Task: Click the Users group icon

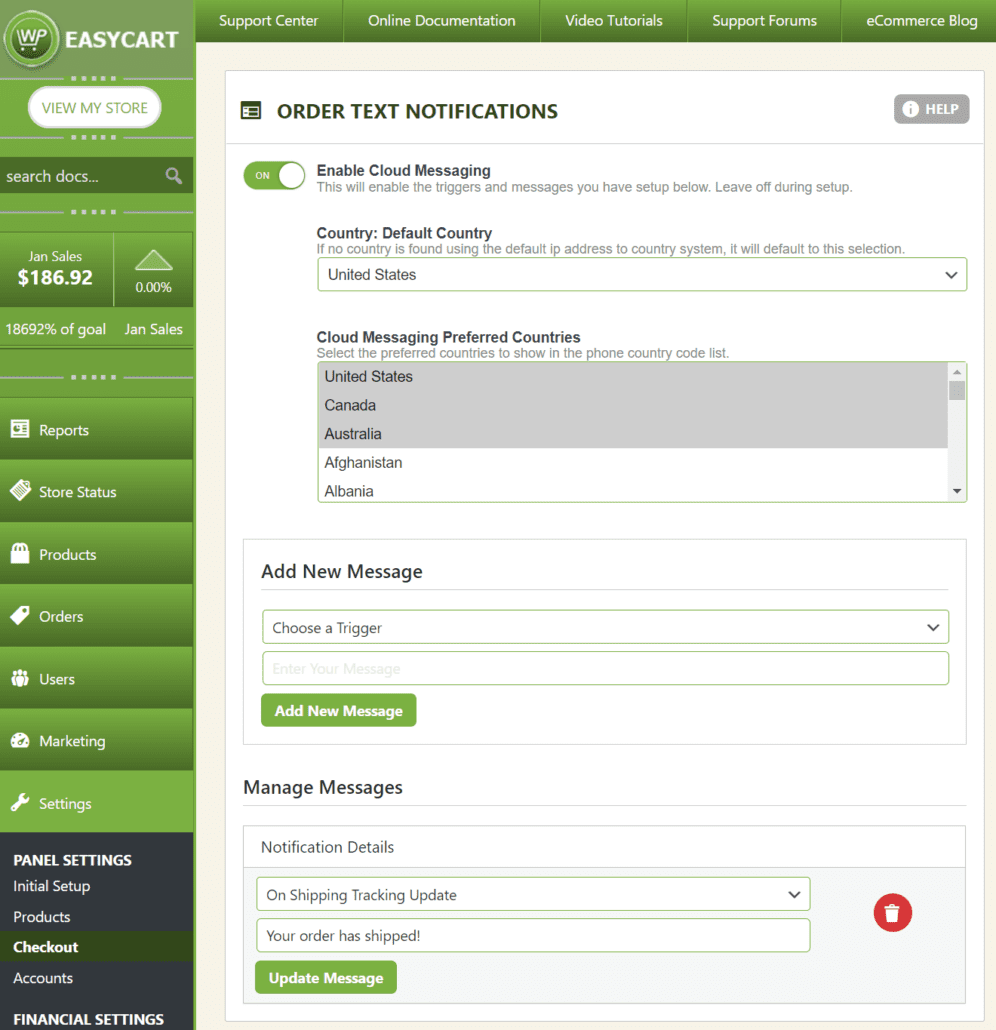Action: 19,679
